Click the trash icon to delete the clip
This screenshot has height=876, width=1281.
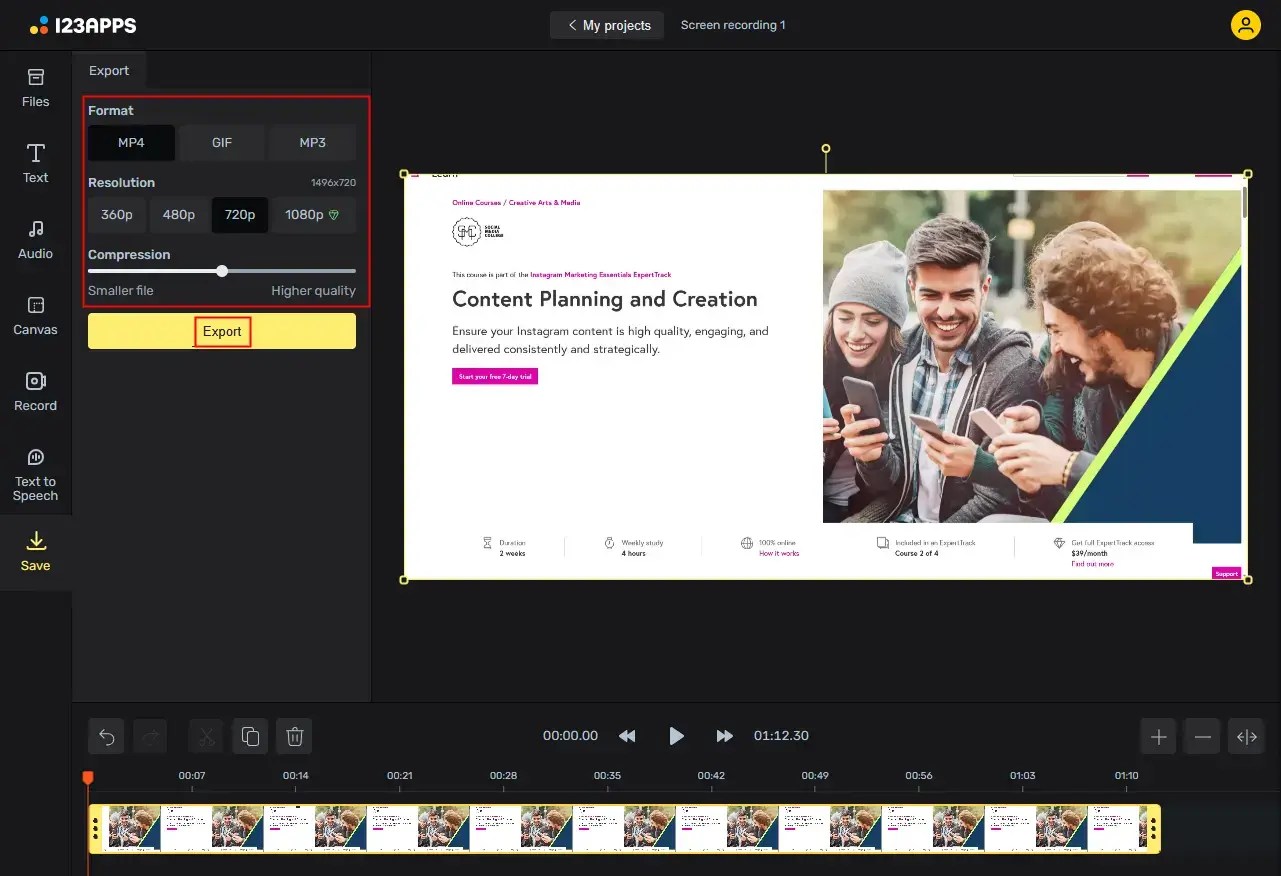click(x=294, y=736)
